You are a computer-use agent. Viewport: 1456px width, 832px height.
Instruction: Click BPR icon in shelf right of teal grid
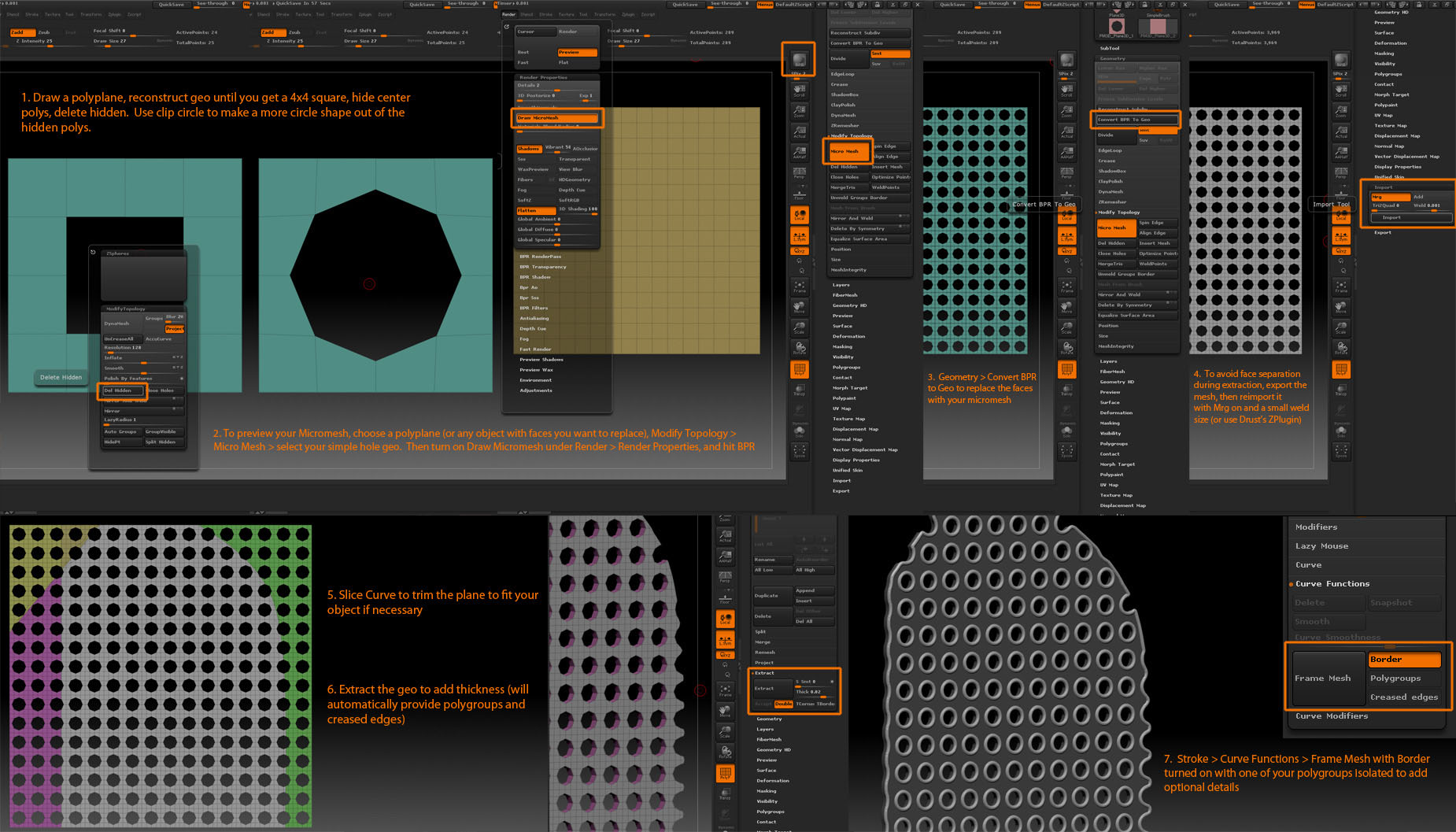[1066, 61]
